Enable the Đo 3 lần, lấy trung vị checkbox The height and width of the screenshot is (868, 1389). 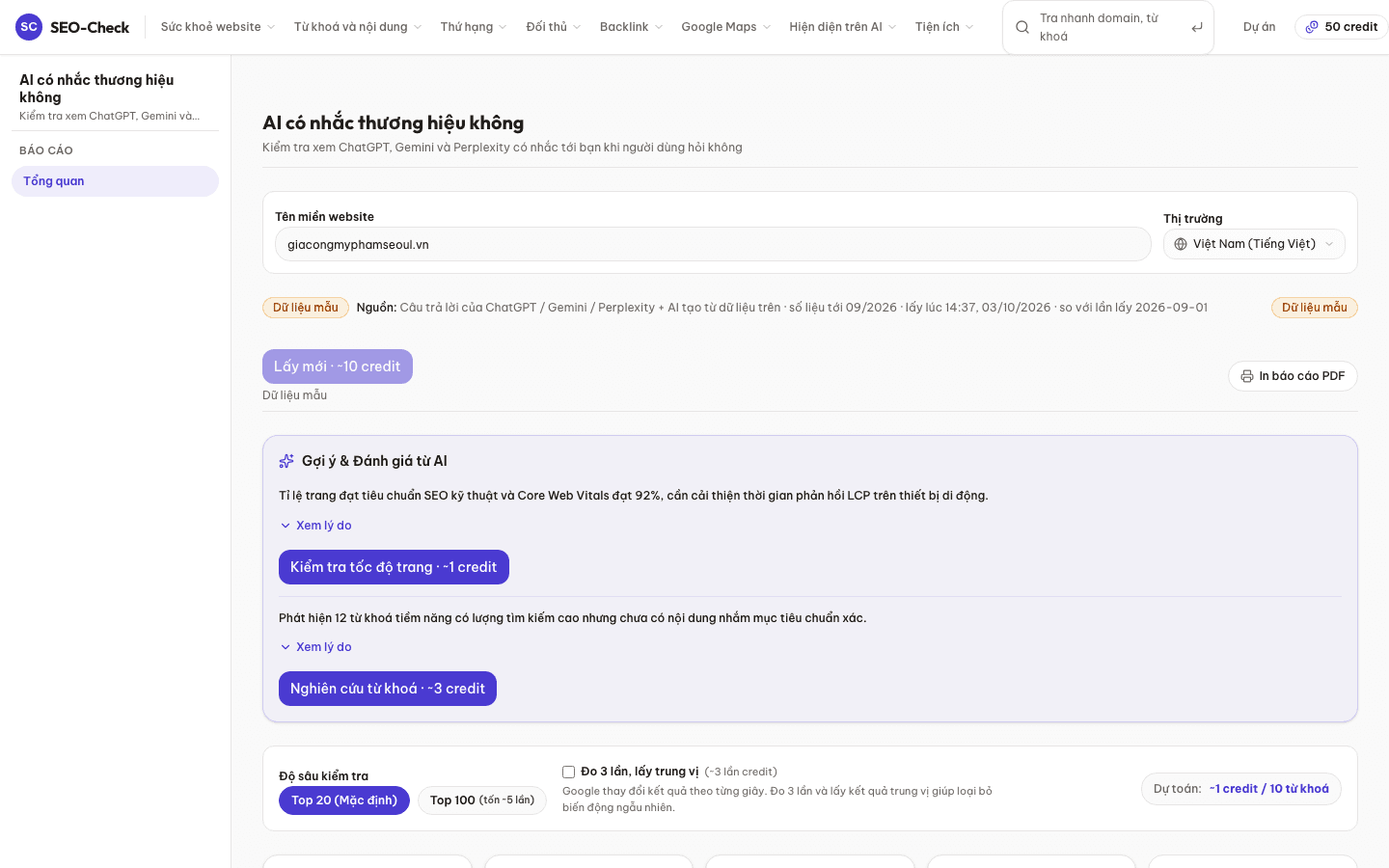point(569,772)
